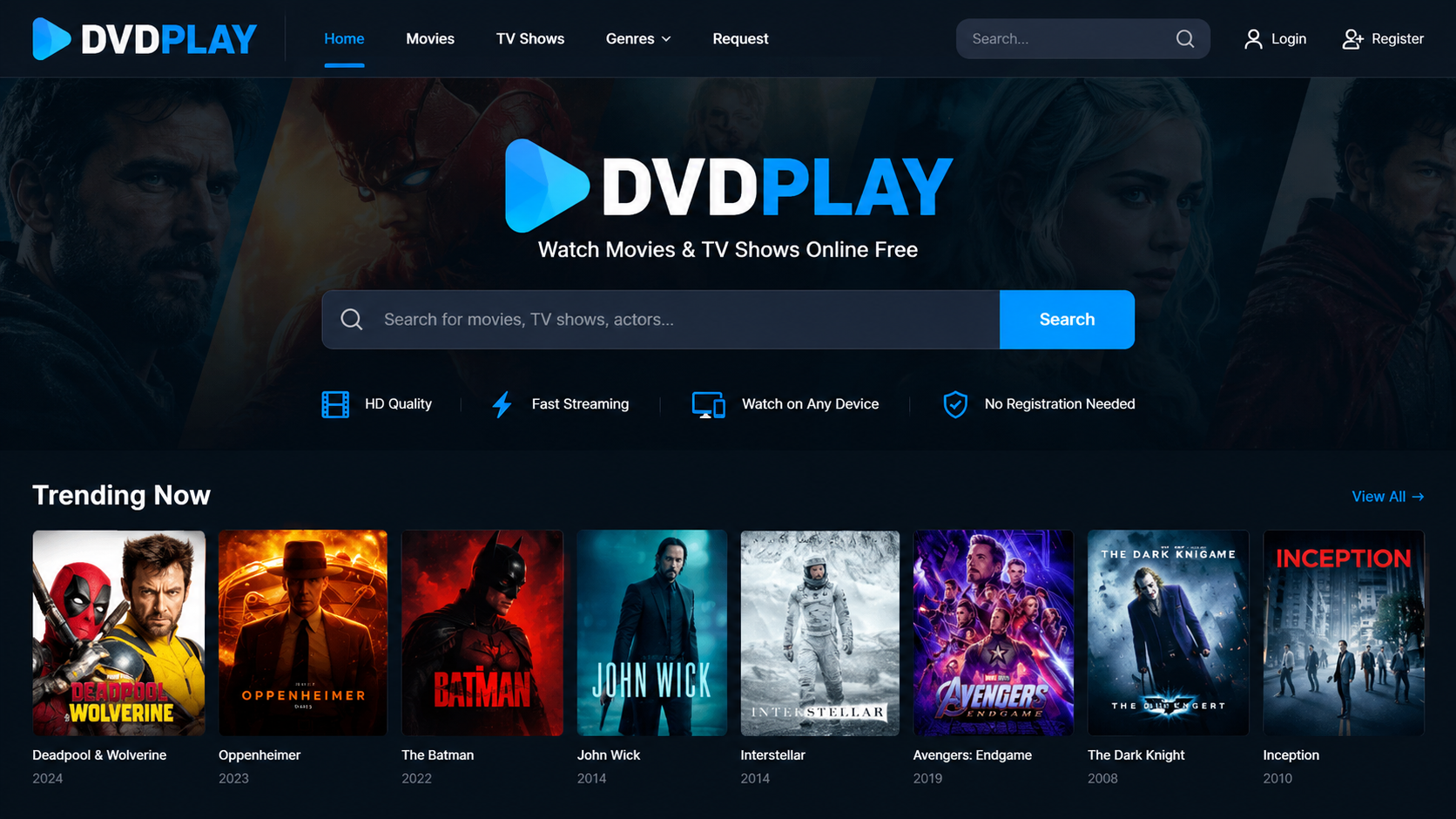Click the blue Search button
Screen dimensions: 1456x819
click(x=1067, y=320)
